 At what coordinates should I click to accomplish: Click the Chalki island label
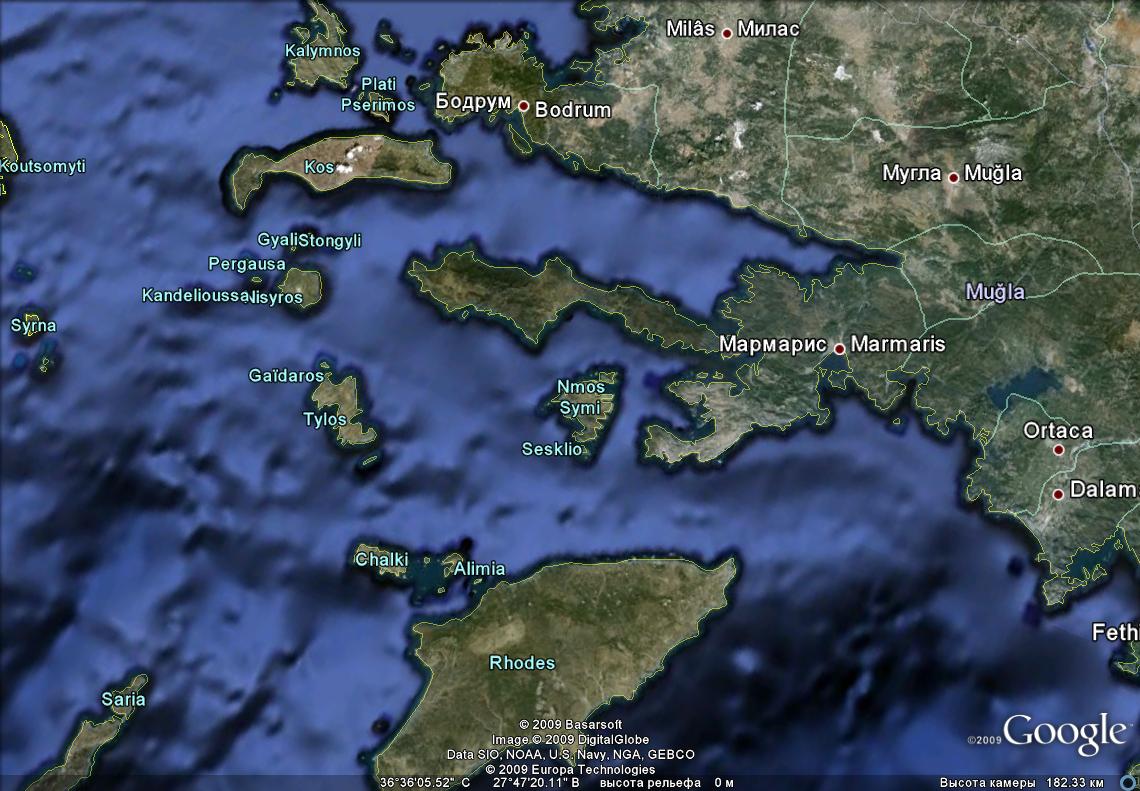pos(382,560)
